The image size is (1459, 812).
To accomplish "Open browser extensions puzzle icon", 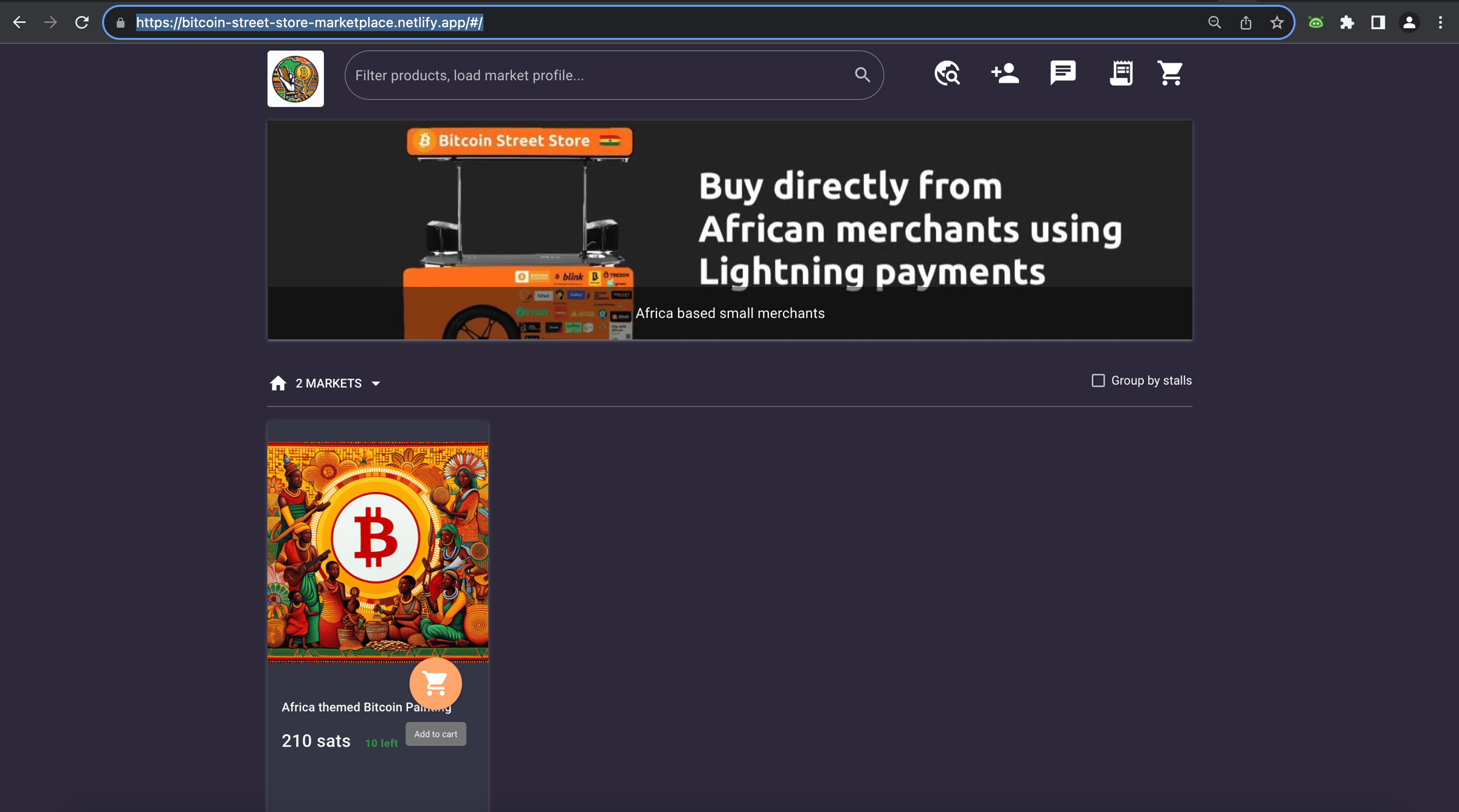I will [x=1347, y=22].
